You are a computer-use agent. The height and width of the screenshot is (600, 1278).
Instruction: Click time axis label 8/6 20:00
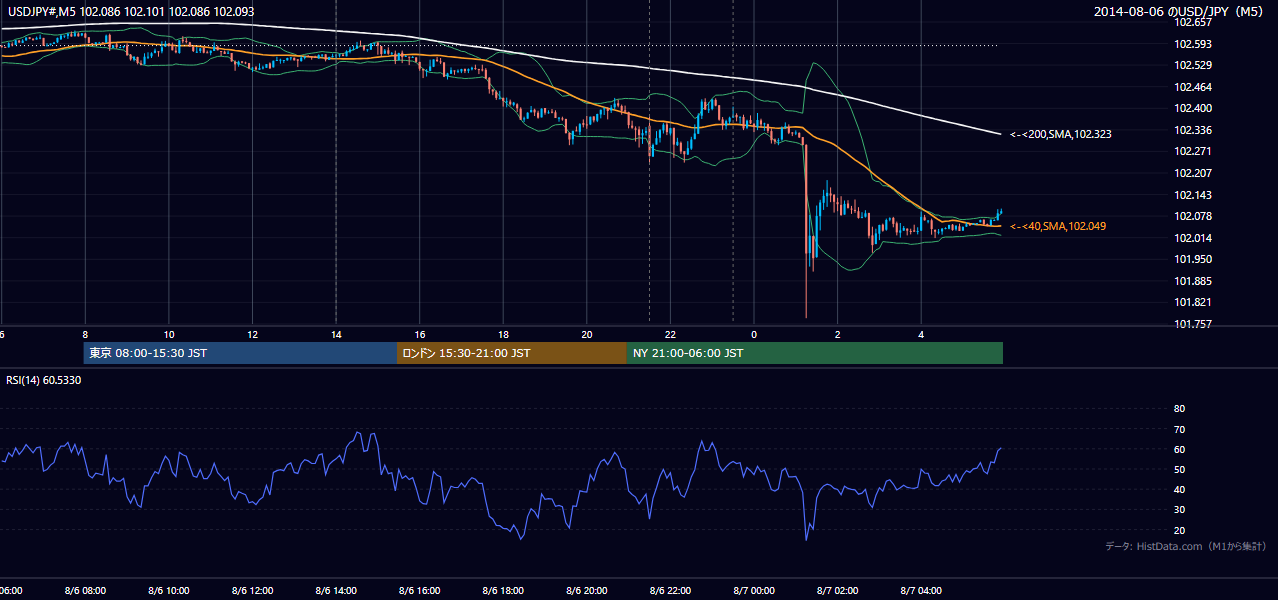point(587,590)
